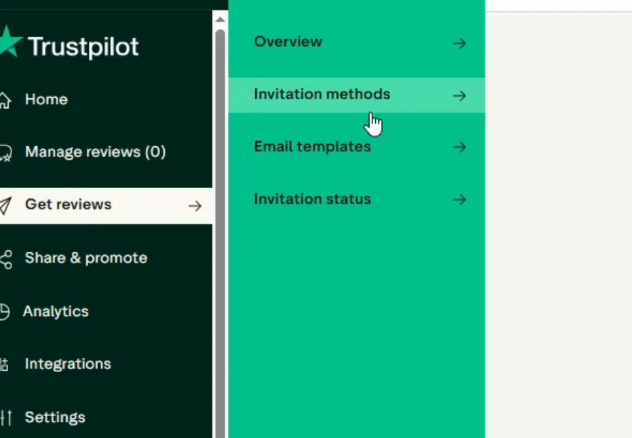The height and width of the screenshot is (438, 632).
Task: Click the arrow beside Invitation methods
Action: point(459,95)
